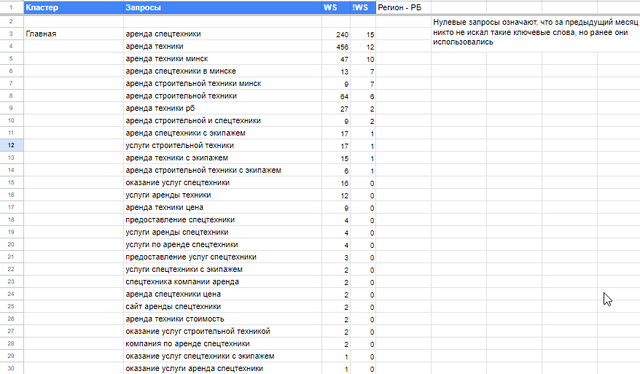Viewport: 640px width, 374px height.
Task: Select the cell 'компания по аренде спецтехники'
Action: coord(222,343)
